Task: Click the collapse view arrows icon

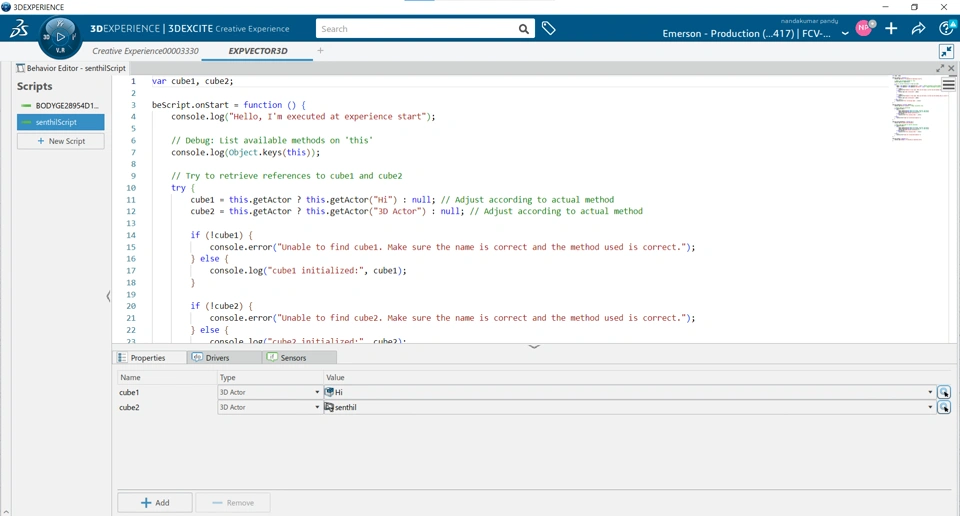Action: click(x=946, y=51)
